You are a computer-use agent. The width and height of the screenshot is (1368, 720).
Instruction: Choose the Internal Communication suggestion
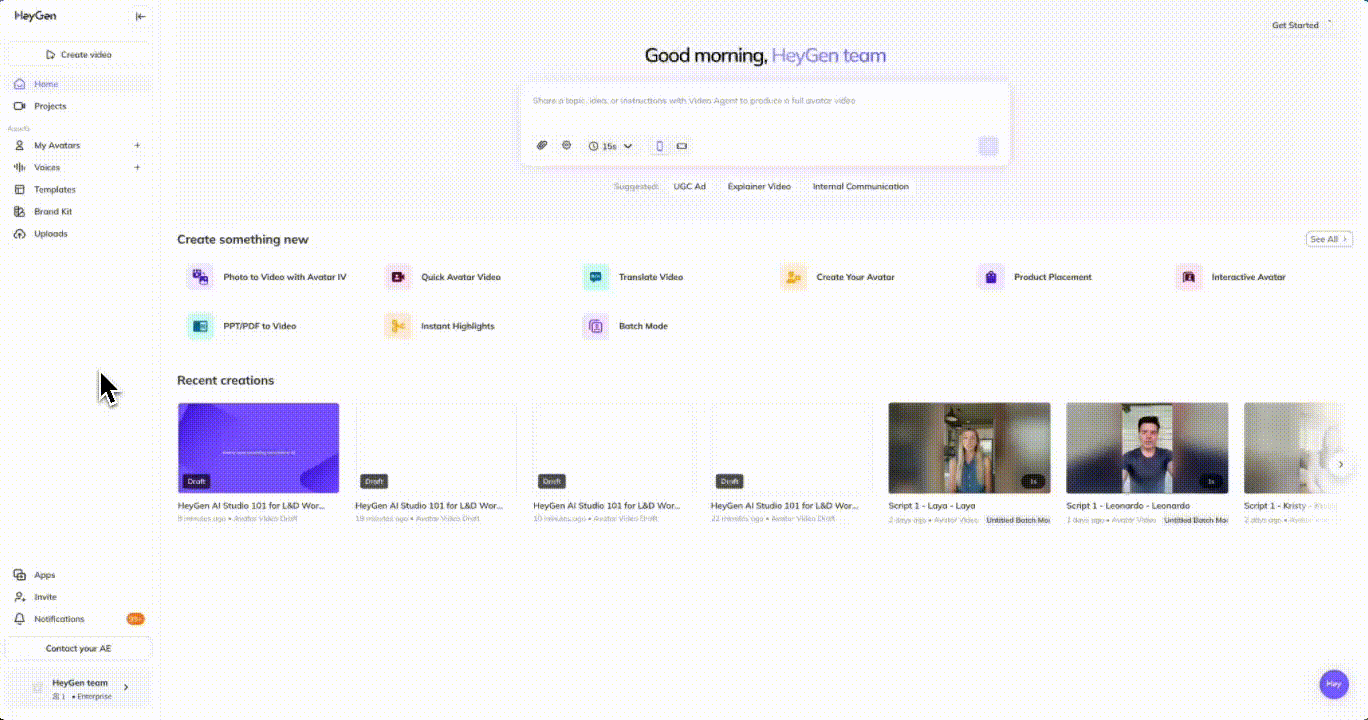(861, 187)
